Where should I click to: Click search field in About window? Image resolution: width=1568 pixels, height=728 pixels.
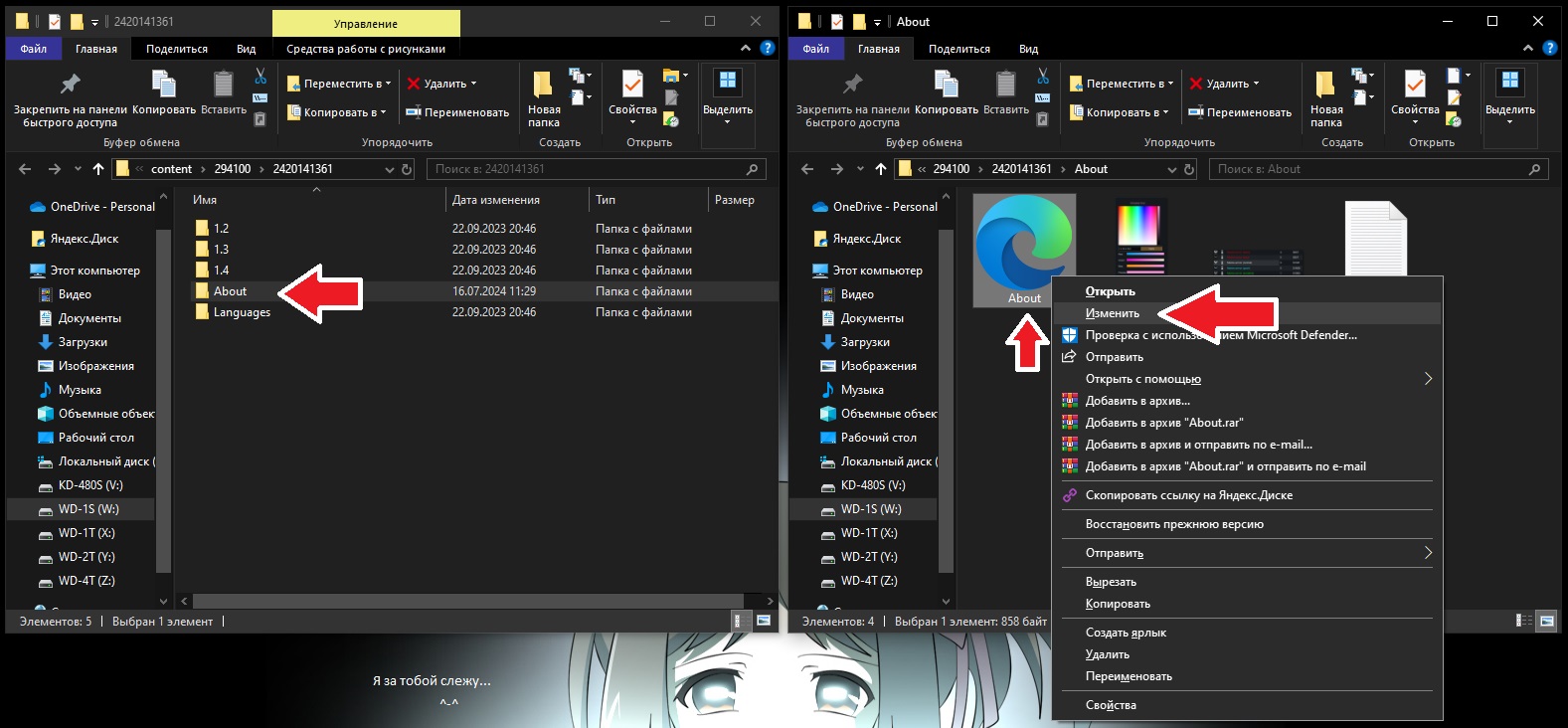[1379, 169]
